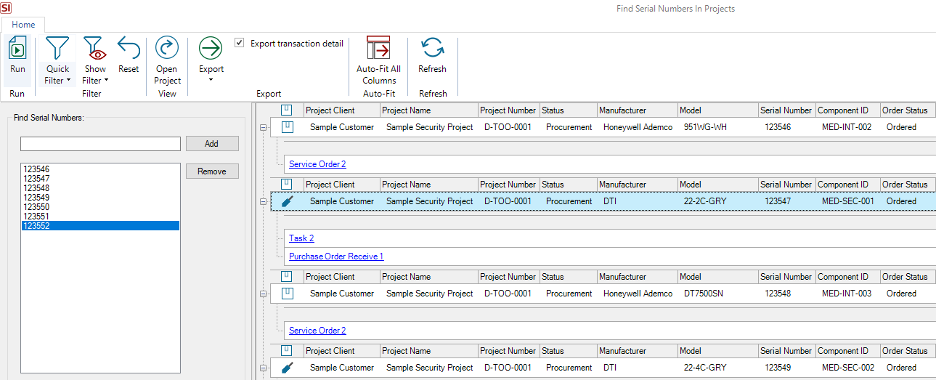Click Manufacturer header in top grid
Screen dimensions: 936x380
coord(637,110)
